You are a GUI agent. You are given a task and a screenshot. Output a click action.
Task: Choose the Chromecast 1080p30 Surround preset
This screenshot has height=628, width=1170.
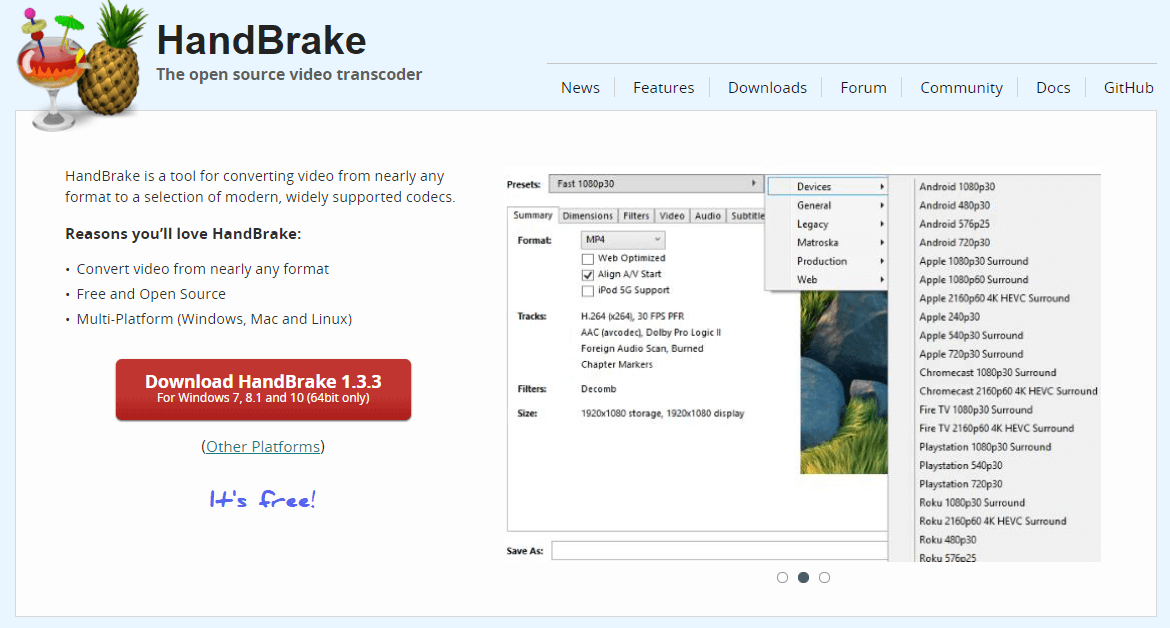point(987,373)
